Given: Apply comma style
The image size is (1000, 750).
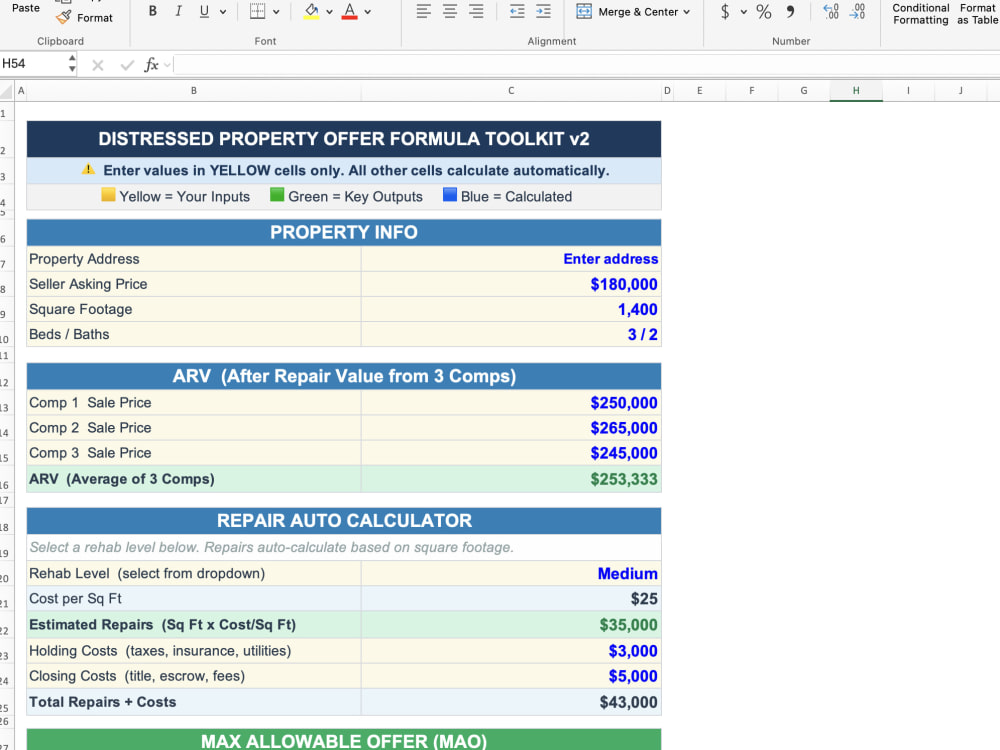Looking at the screenshot, I should click(x=791, y=11).
